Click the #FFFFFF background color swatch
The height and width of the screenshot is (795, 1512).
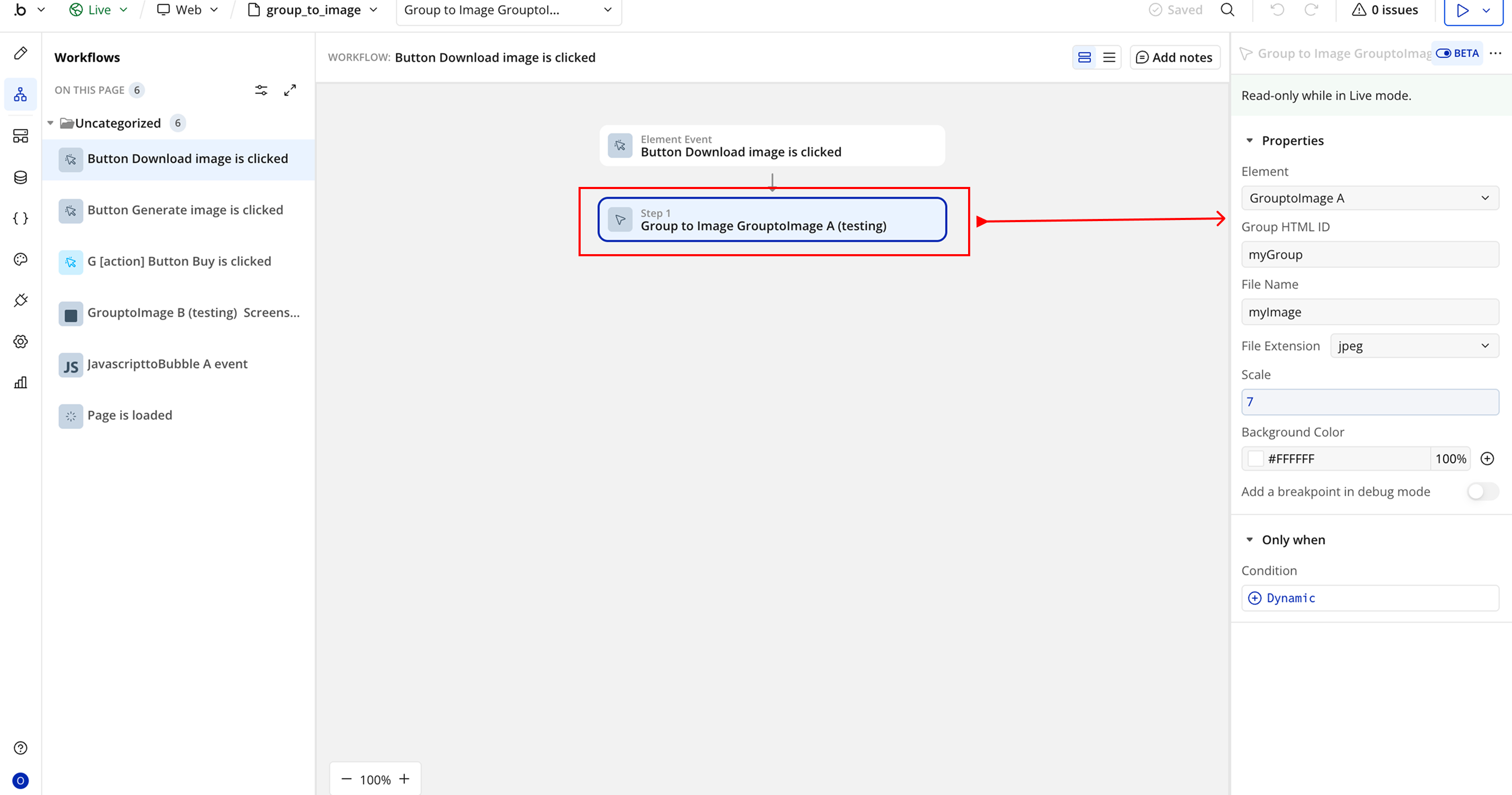[1255, 459]
